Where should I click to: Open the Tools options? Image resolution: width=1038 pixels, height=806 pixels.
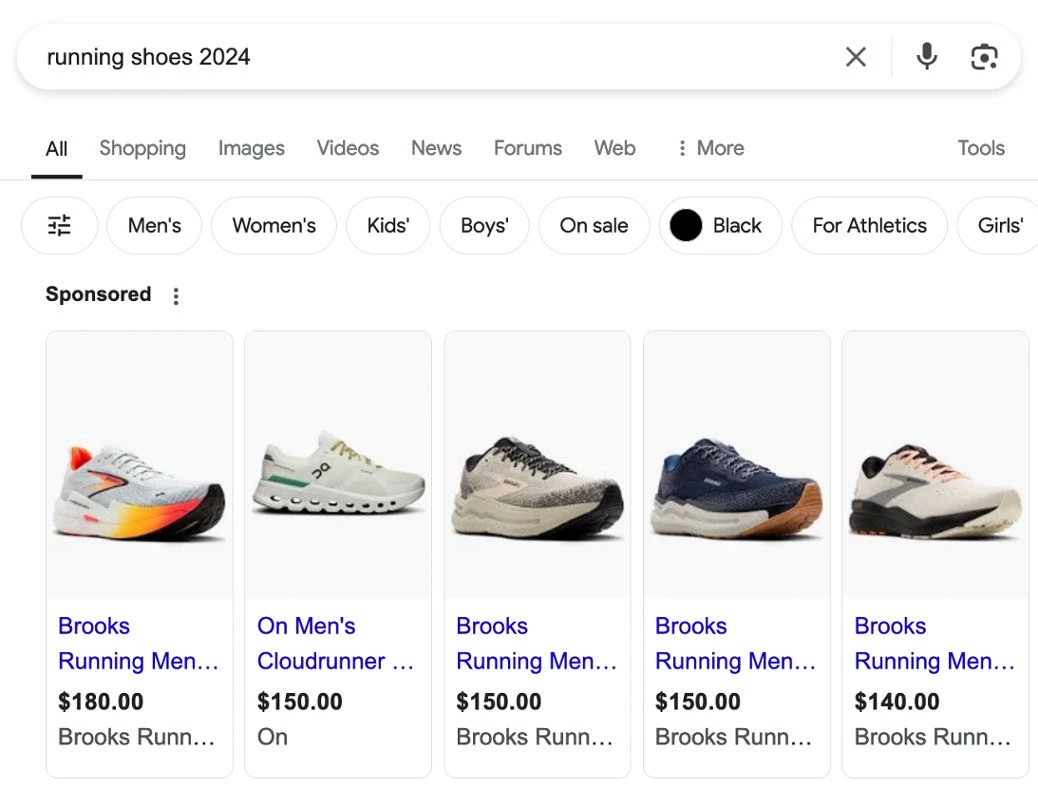tap(981, 148)
